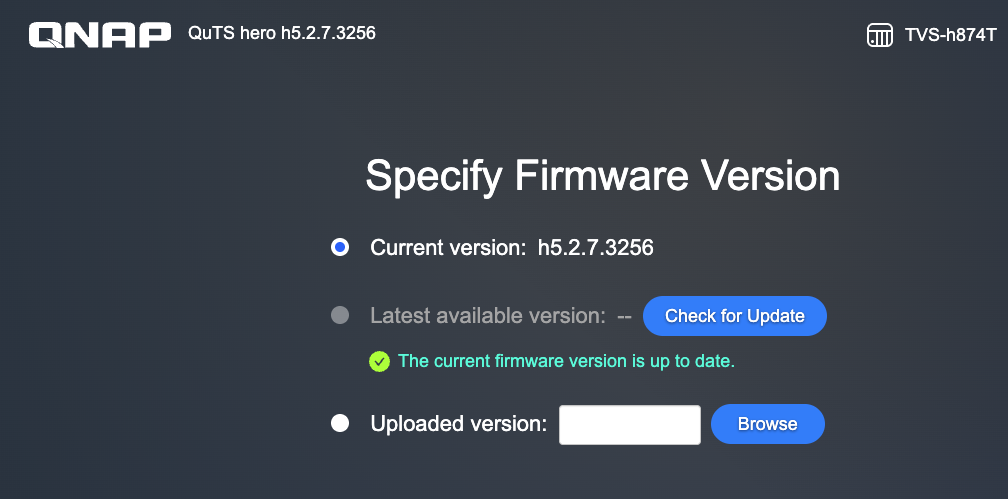Click the word Specify in the heading
Image resolution: width=1008 pixels, height=499 pixels.
pyautogui.click(x=434, y=177)
